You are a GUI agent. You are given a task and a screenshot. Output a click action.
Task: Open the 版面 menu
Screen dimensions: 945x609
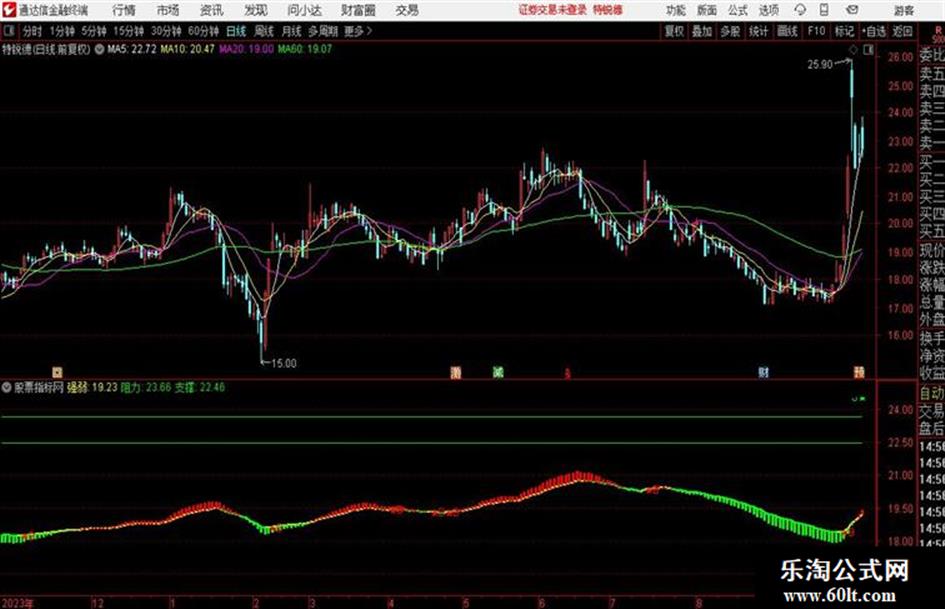tap(707, 10)
